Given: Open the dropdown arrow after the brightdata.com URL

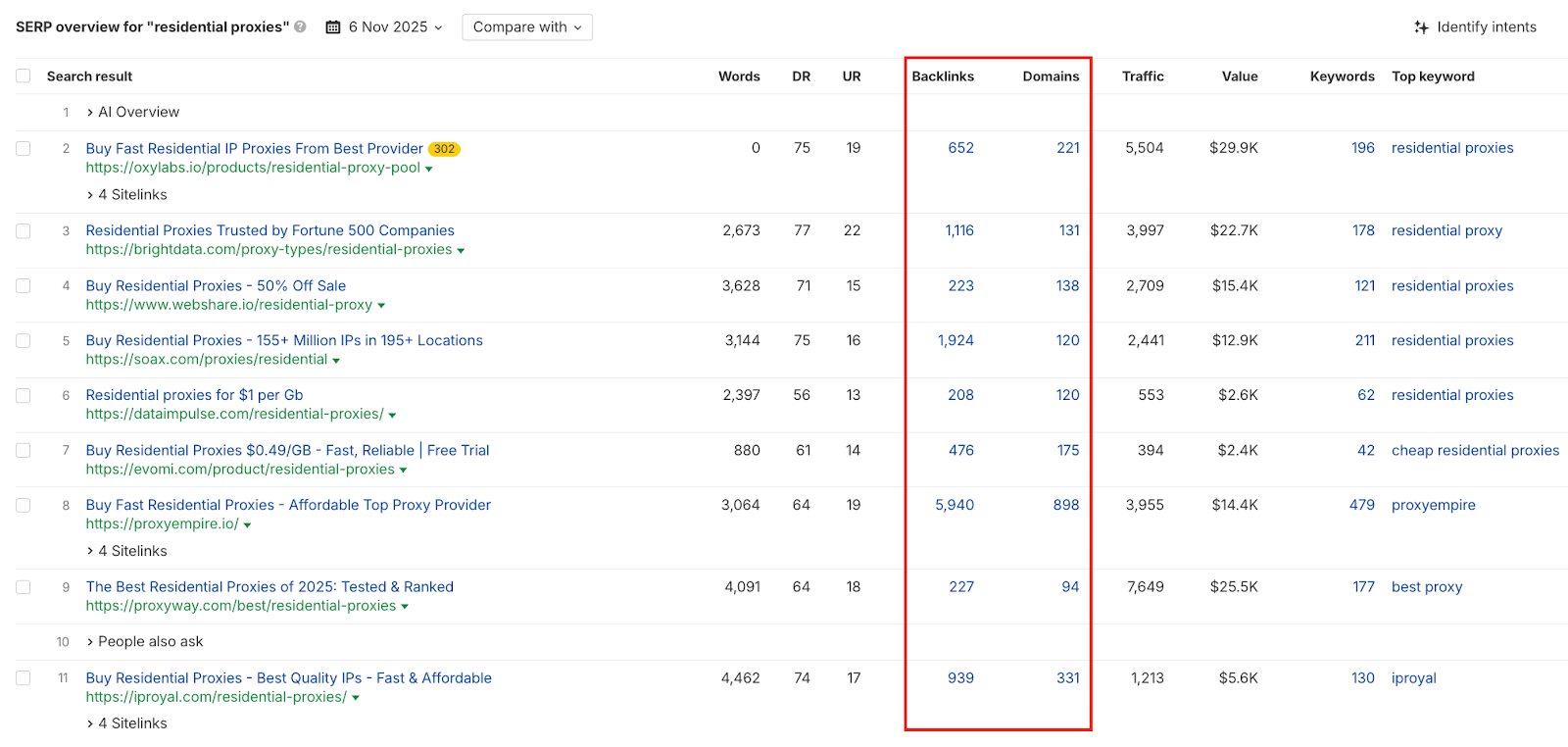Looking at the screenshot, I should [x=461, y=251].
